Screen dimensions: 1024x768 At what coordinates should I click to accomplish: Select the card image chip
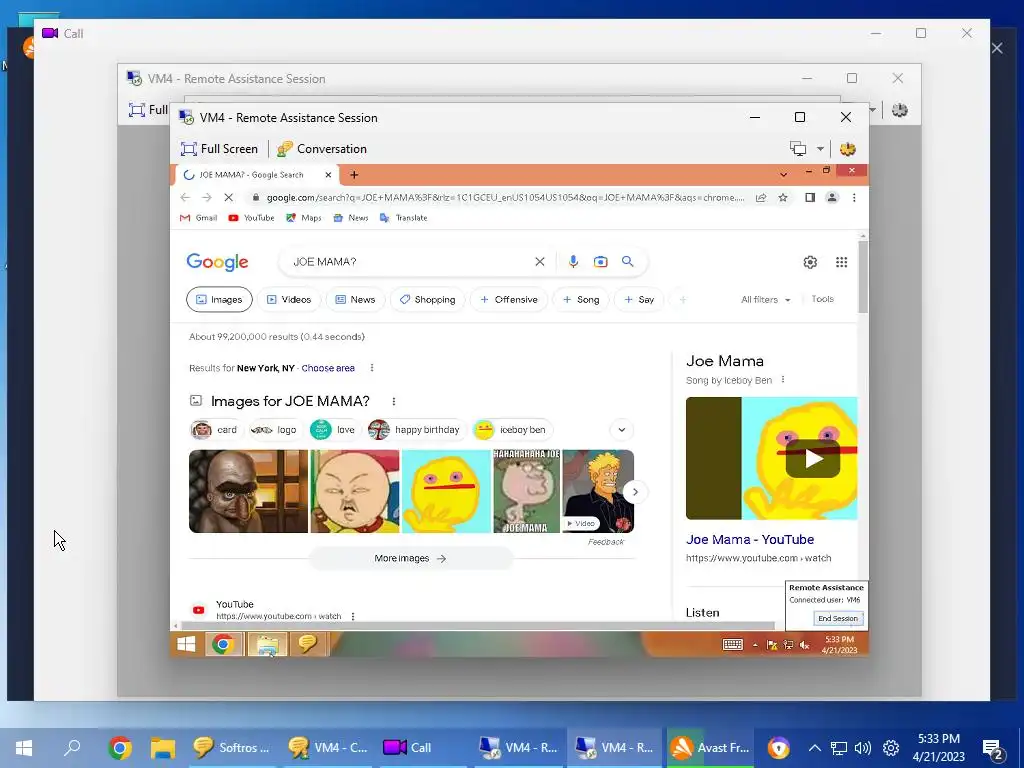[x=215, y=430]
